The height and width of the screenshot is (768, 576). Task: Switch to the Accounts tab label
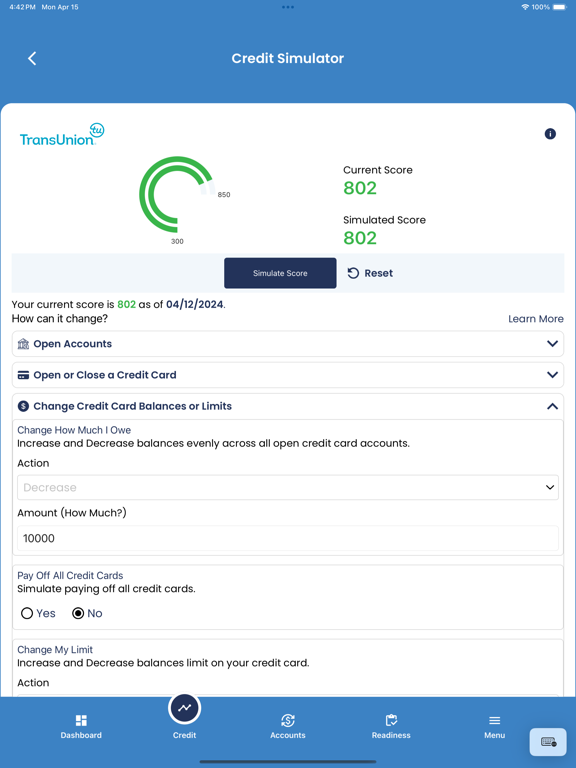click(288, 735)
